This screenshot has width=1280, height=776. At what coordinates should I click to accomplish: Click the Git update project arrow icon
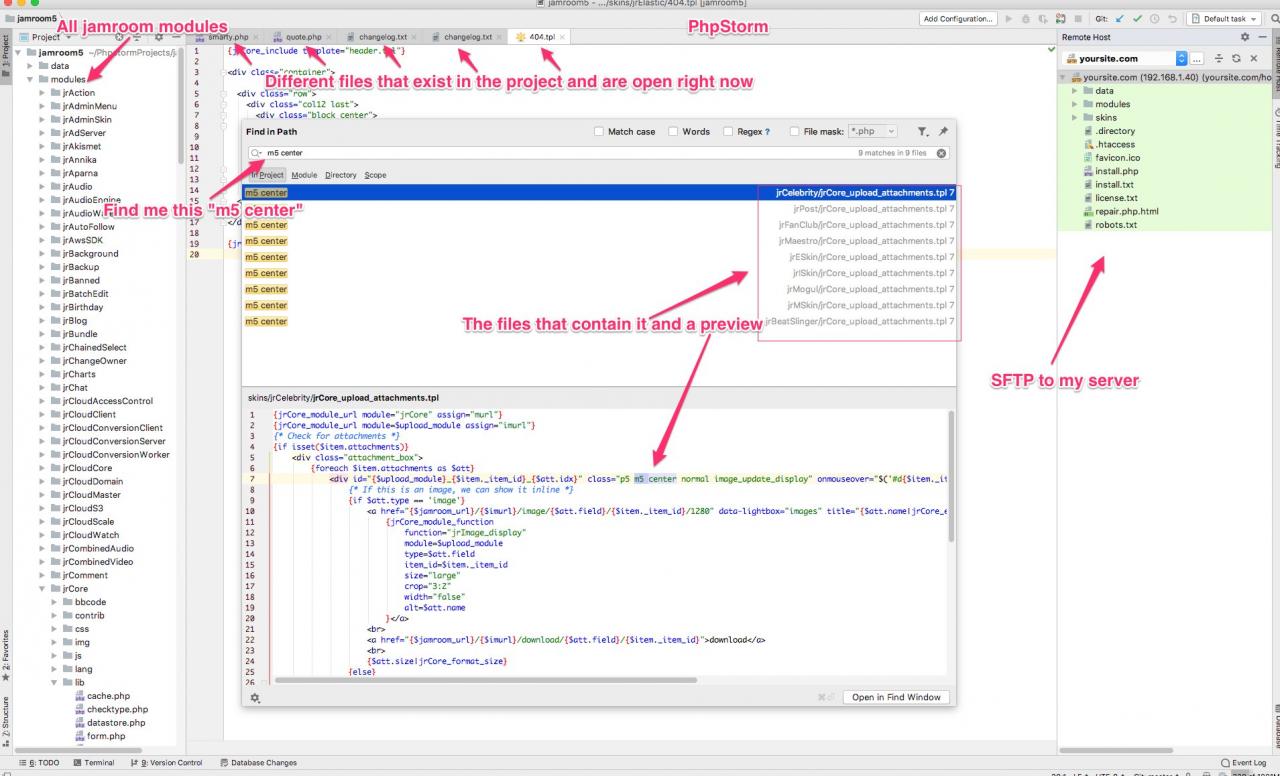[1121, 18]
